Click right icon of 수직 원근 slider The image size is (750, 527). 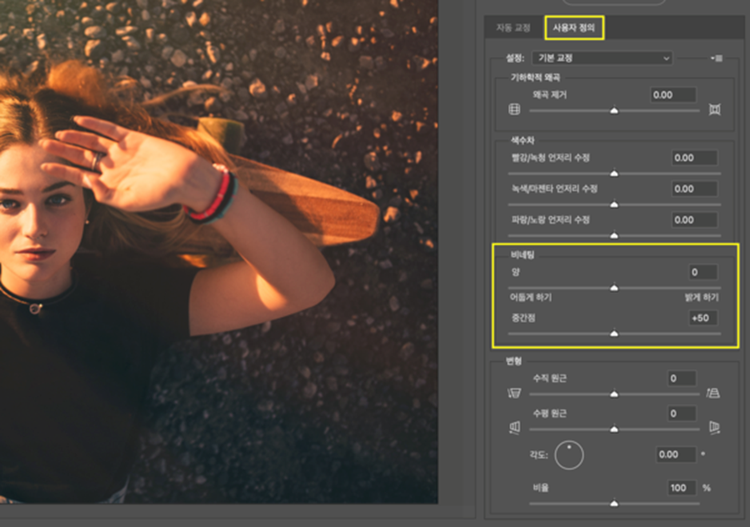tap(713, 393)
